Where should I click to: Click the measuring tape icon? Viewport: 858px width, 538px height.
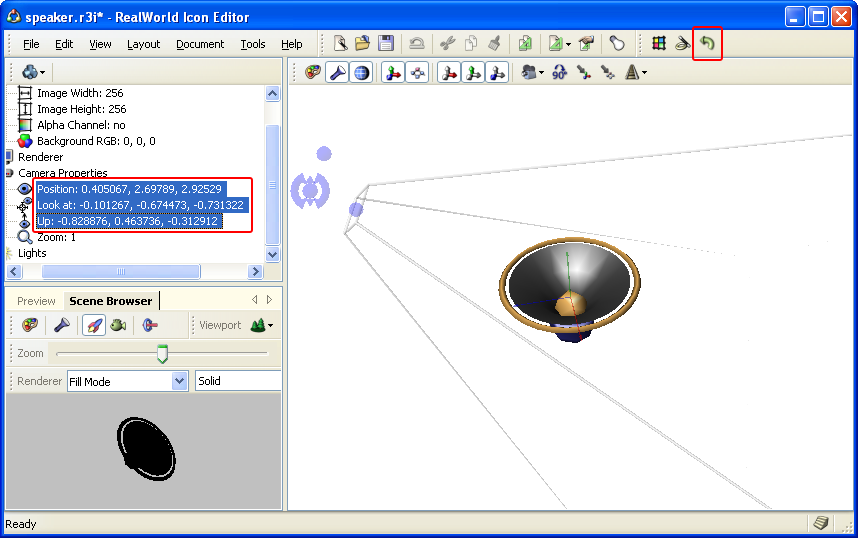click(x=682, y=43)
